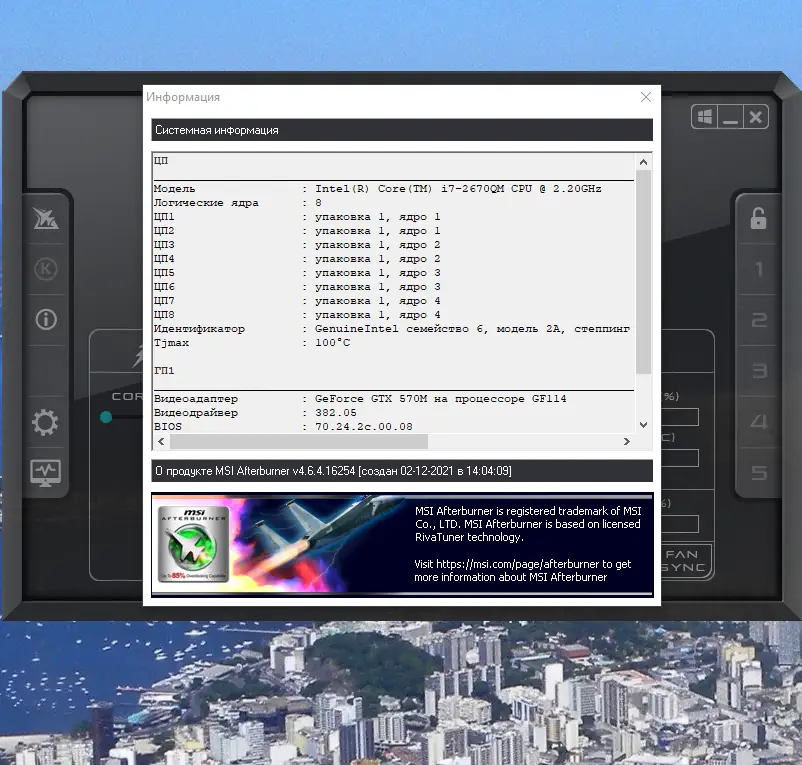Open Afterburner settings gear icon
Viewport: 802px width, 765px height.
pos(45,422)
